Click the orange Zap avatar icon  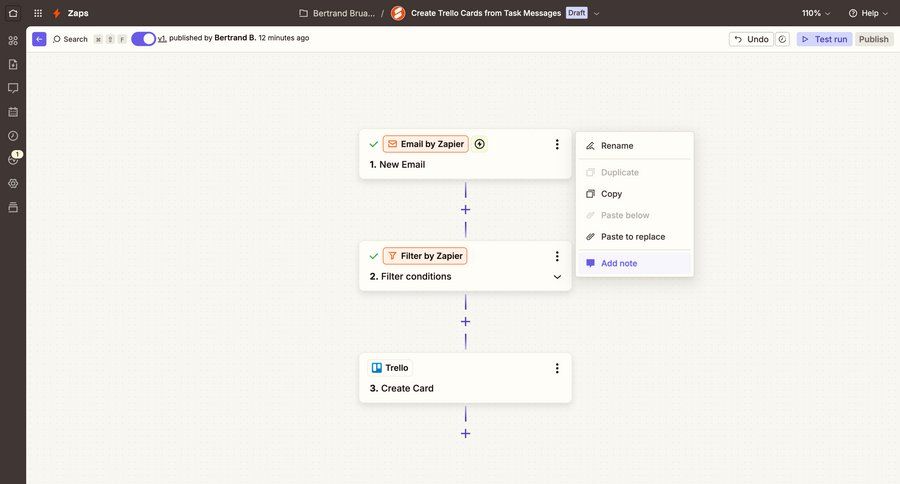[398, 13]
